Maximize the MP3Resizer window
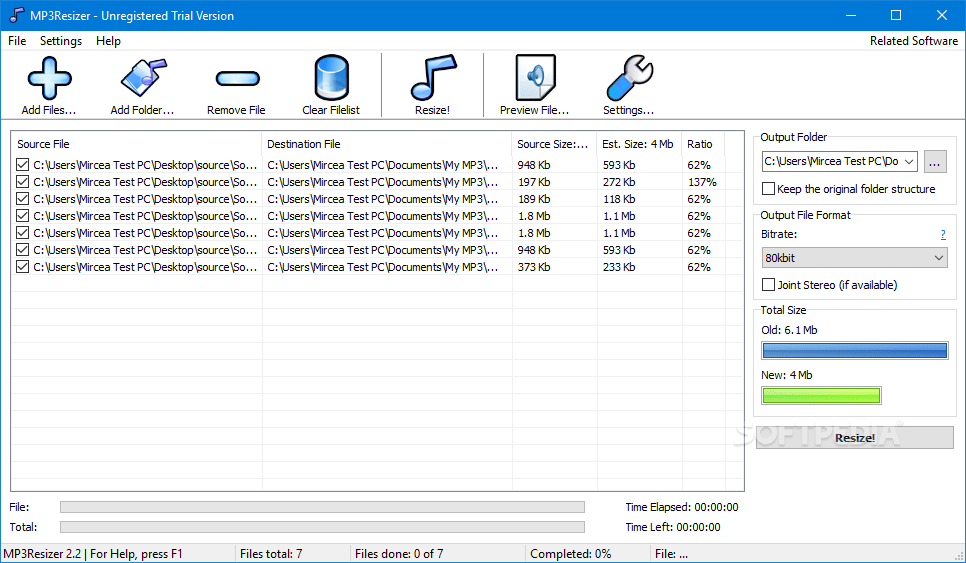966x563 pixels. [896, 15]
